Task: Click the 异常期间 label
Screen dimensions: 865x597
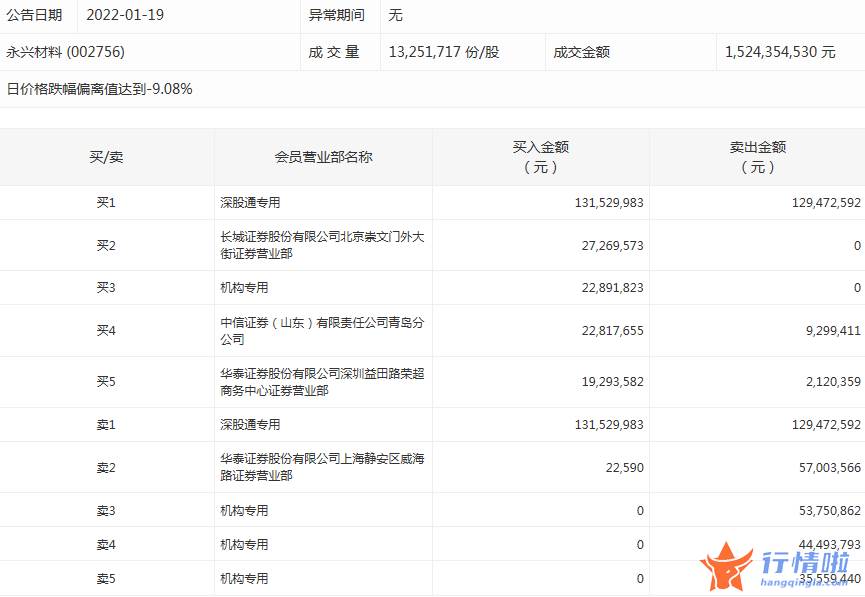Action: [337, 15]
